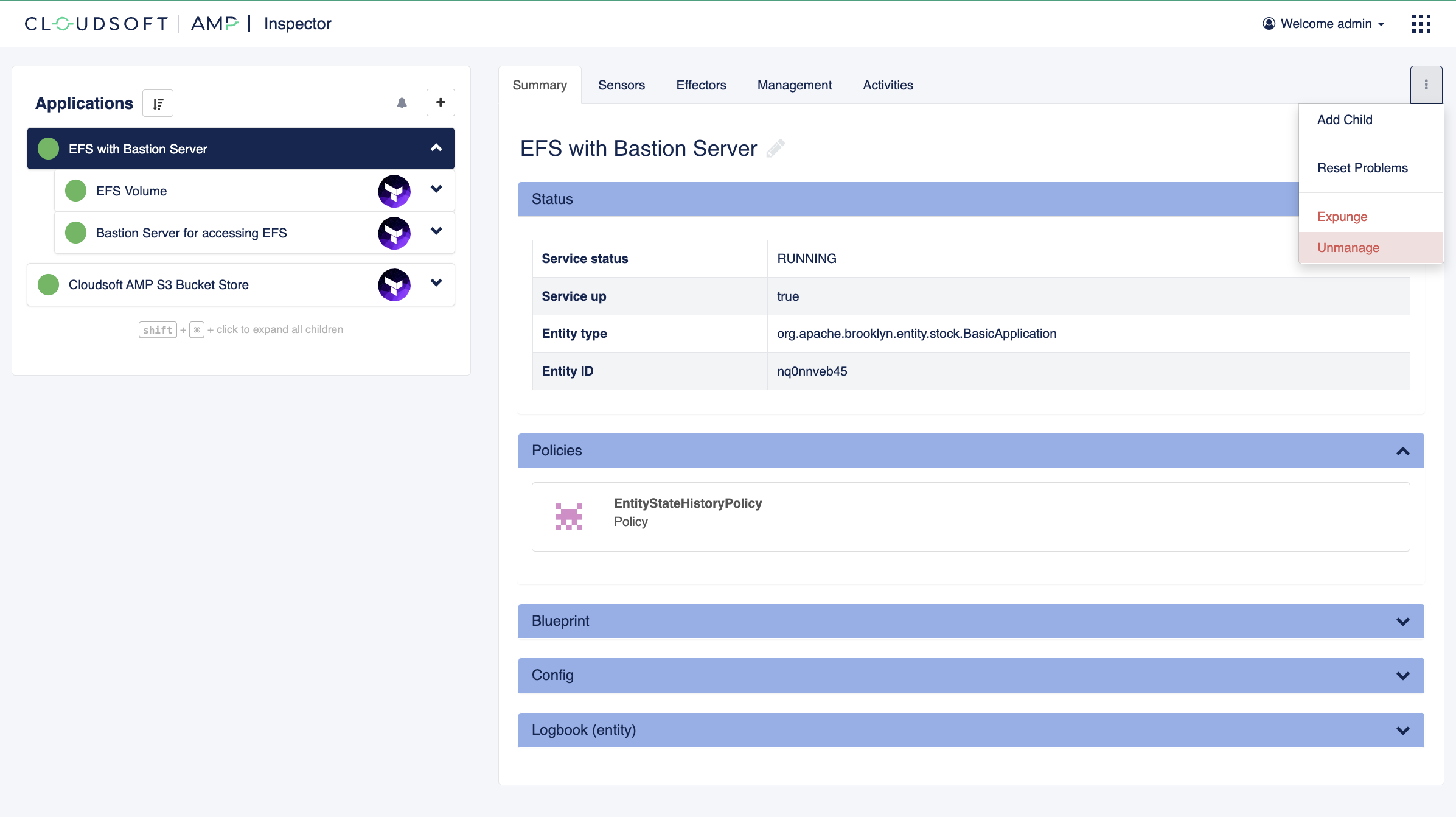Add a new application with plus button
Image resolution: width=1456 pixels, height=817 pixels.
[x=441, y=103]
